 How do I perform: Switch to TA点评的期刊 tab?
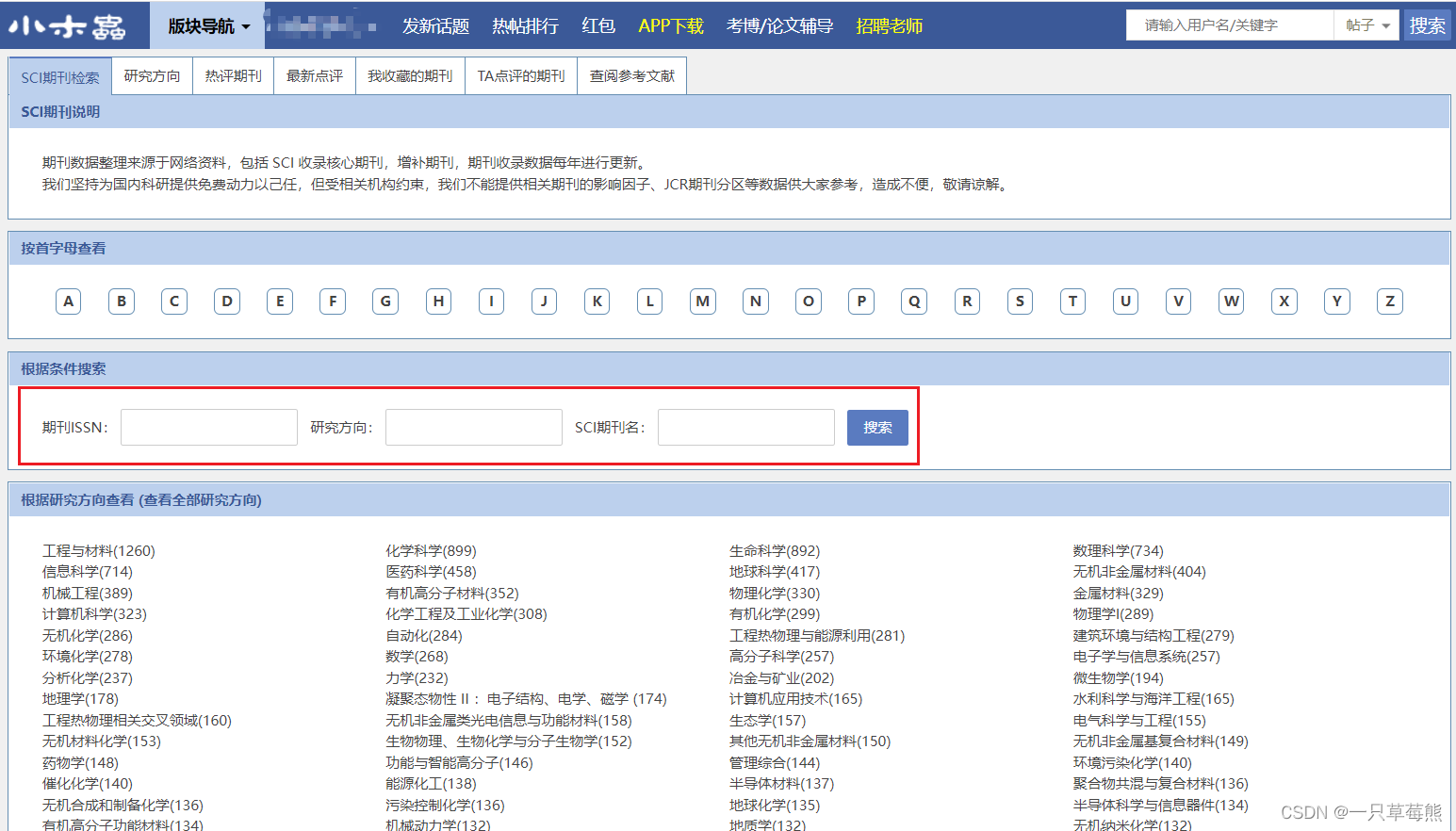coord(521,76)
